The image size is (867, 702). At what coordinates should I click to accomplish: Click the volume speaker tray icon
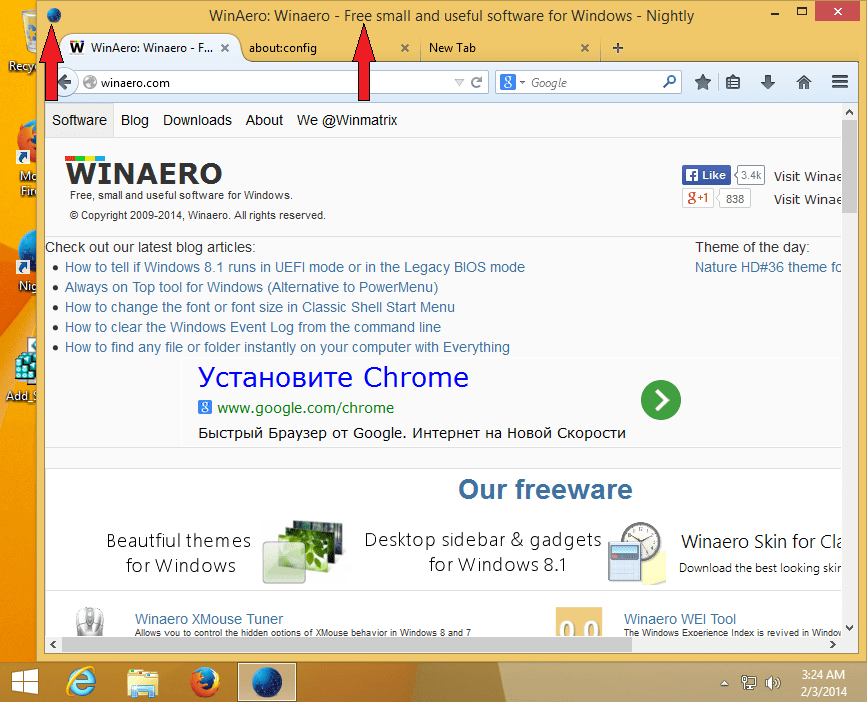click(772, 683)
